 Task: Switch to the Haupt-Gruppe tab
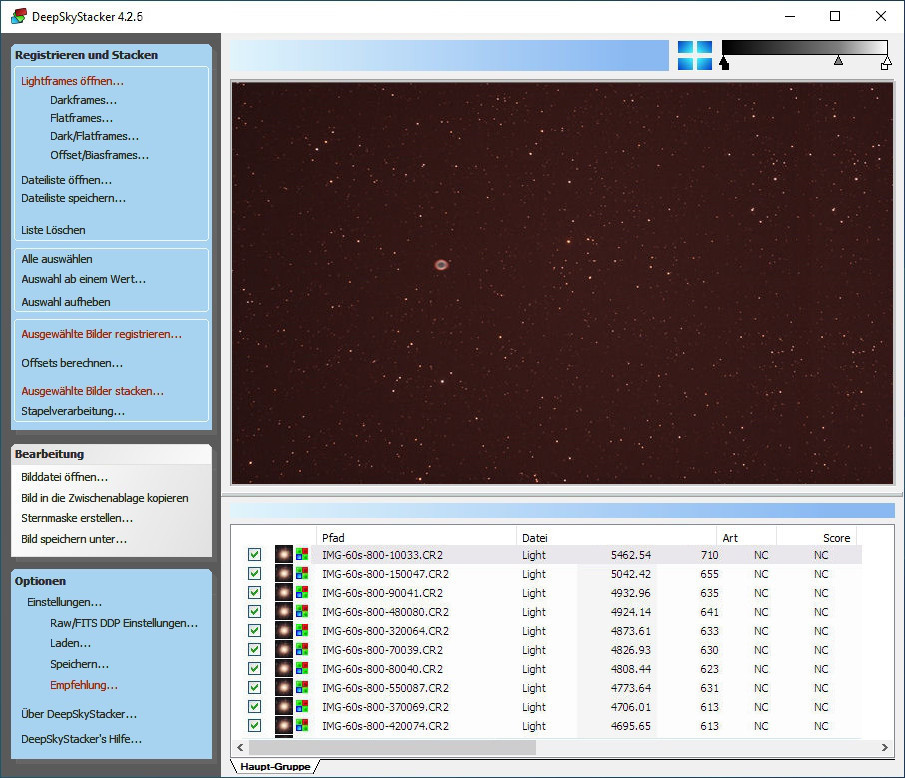point(274,766)
